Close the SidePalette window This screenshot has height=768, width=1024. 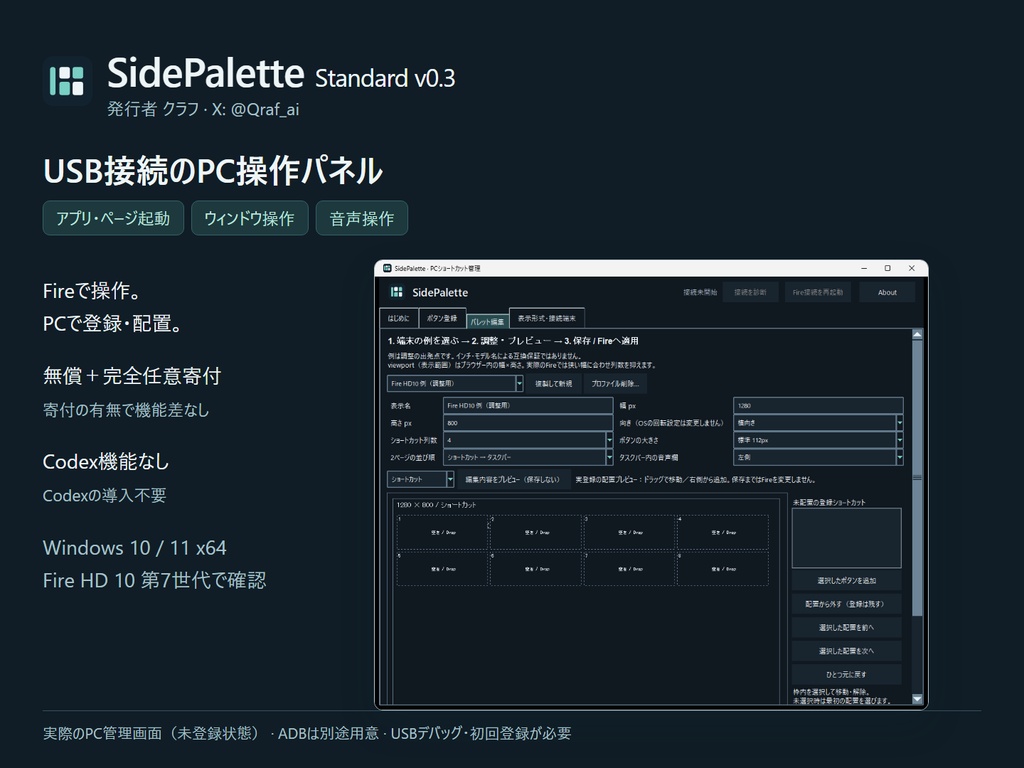[x=912, y=268]
